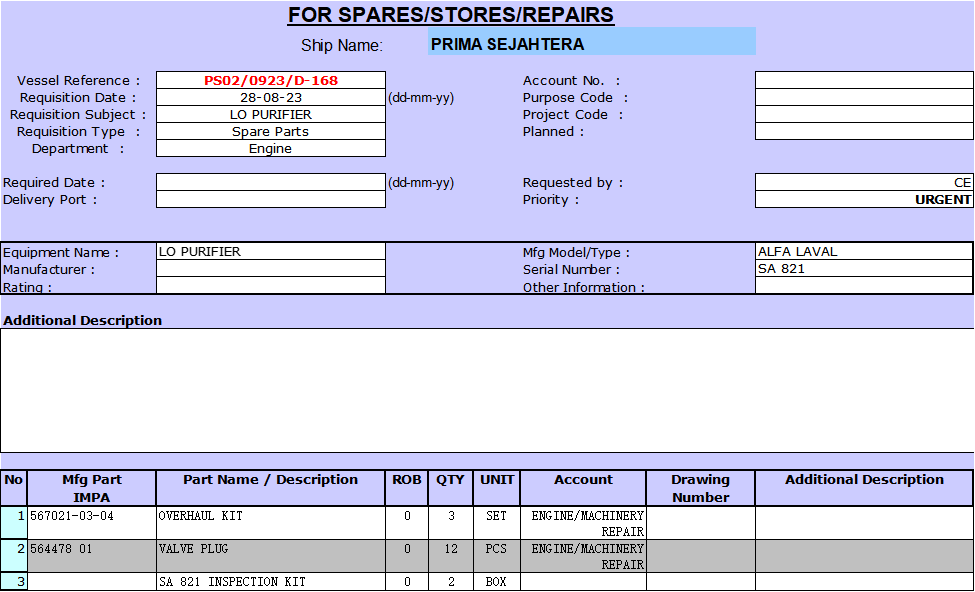Select the Requisition Type cell Spare Parts
975x592 pixels.
(270, 132)
